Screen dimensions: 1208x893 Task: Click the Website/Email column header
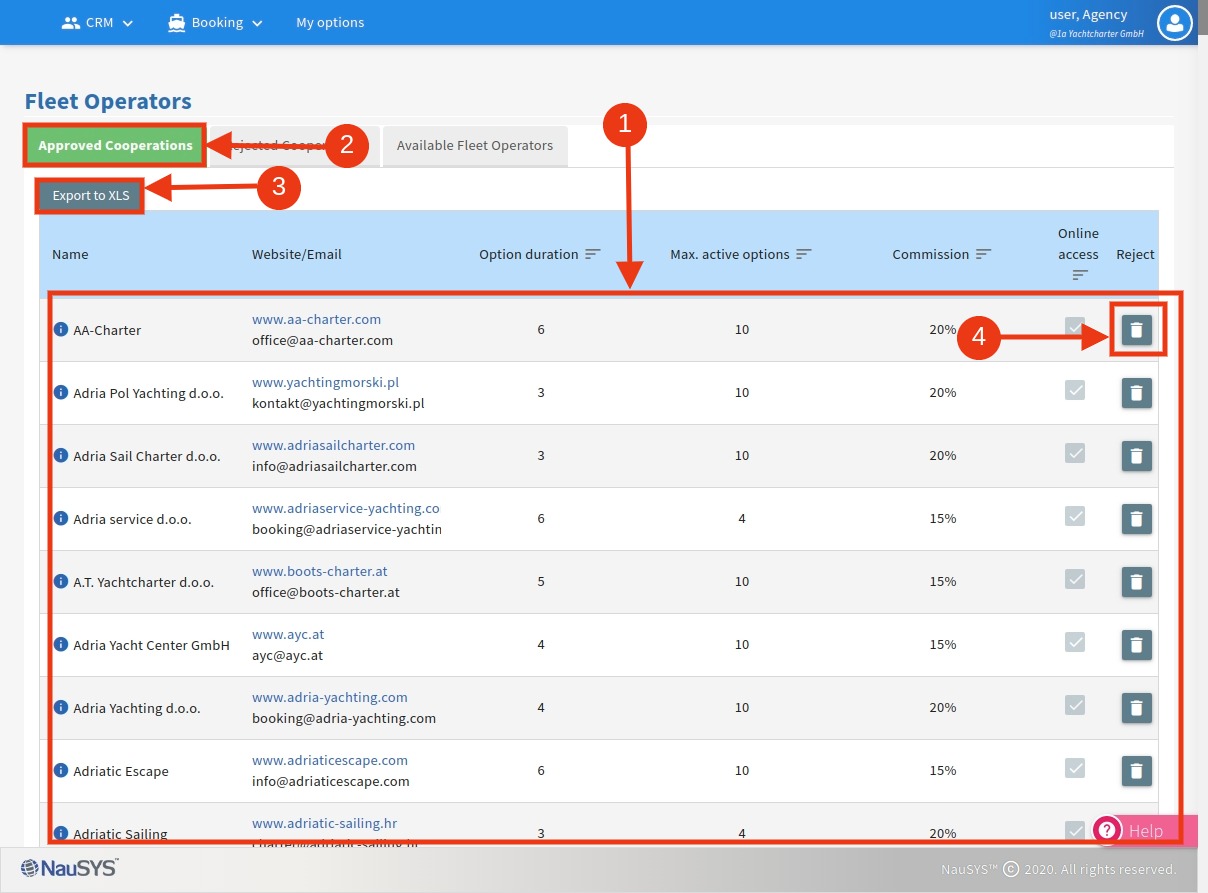pos(296,254)
